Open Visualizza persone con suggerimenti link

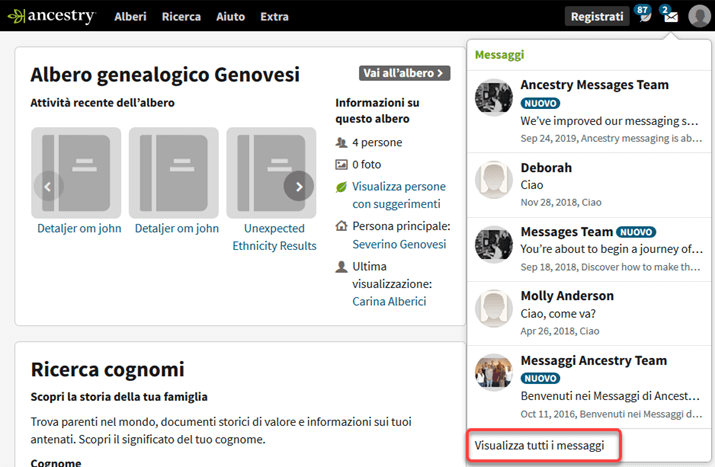click(399, 195)
